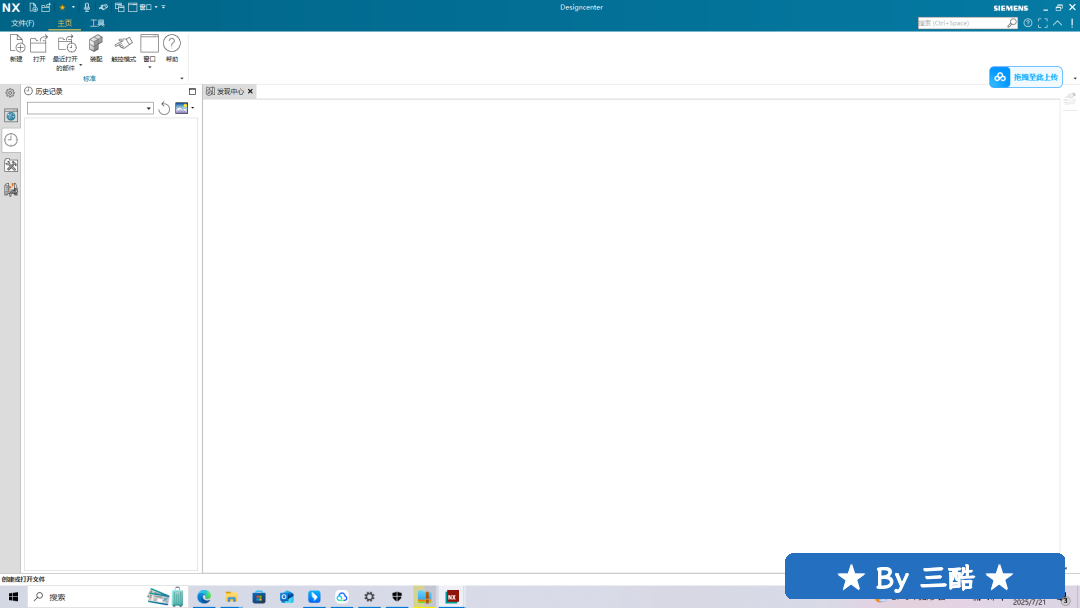Collapse the ribbon with the up chevron
The width and height of the screenshot is (1080, 608).
point(1057,23)
